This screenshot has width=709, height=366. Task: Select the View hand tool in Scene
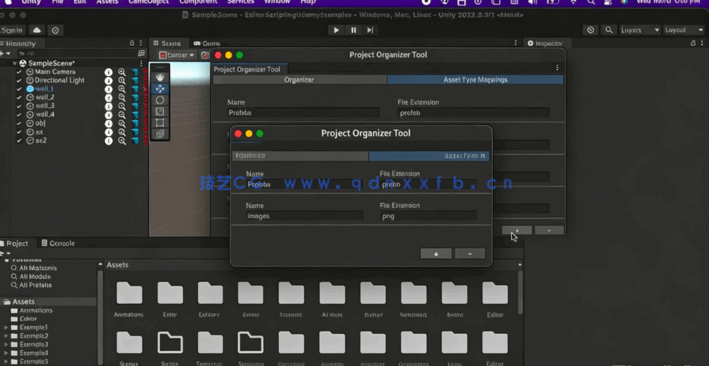tap(160, 77)
